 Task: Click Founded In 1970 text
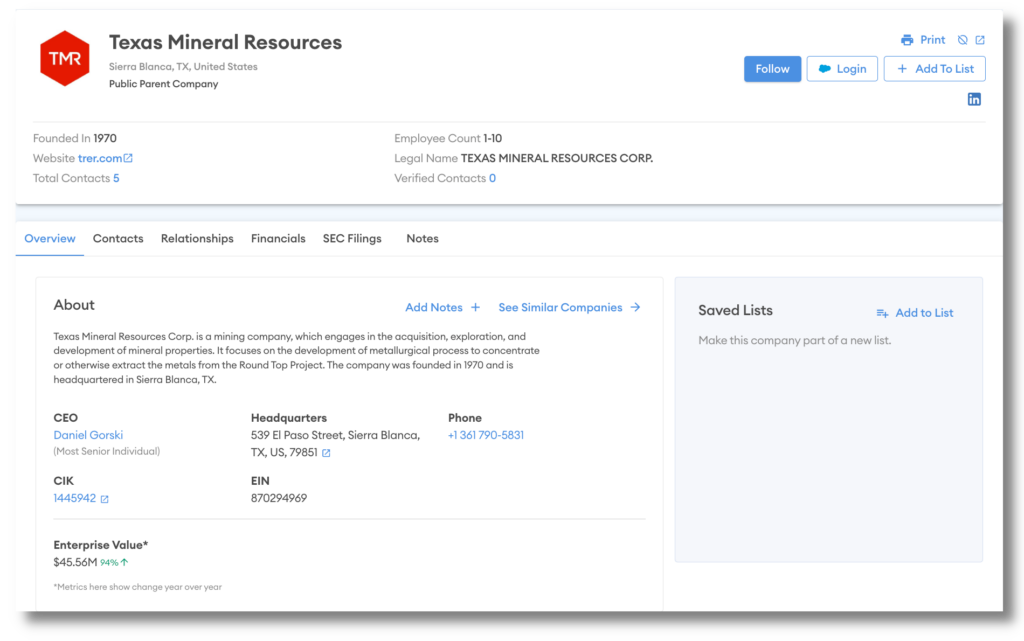click(74, 138)
